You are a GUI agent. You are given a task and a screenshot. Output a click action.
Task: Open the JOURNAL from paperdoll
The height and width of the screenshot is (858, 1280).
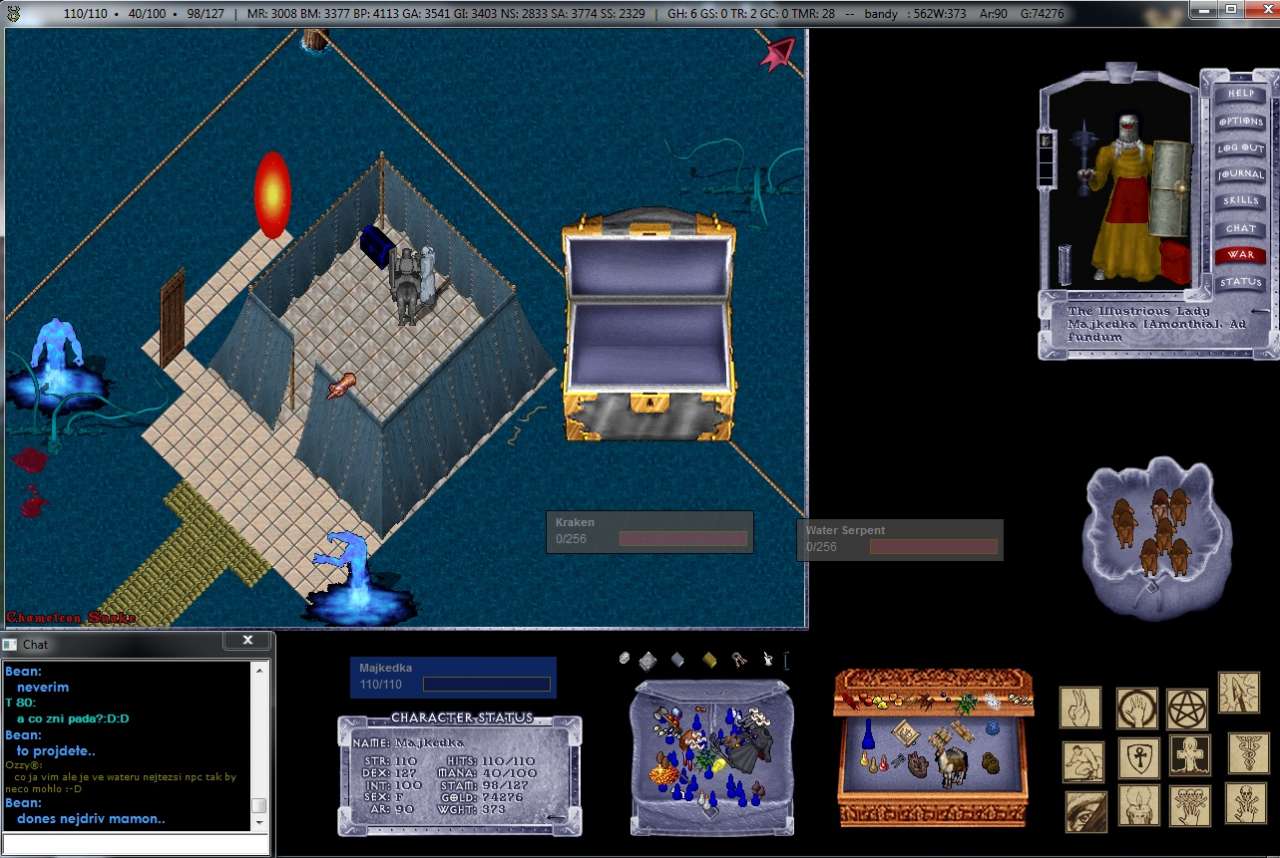(1240, 174)
